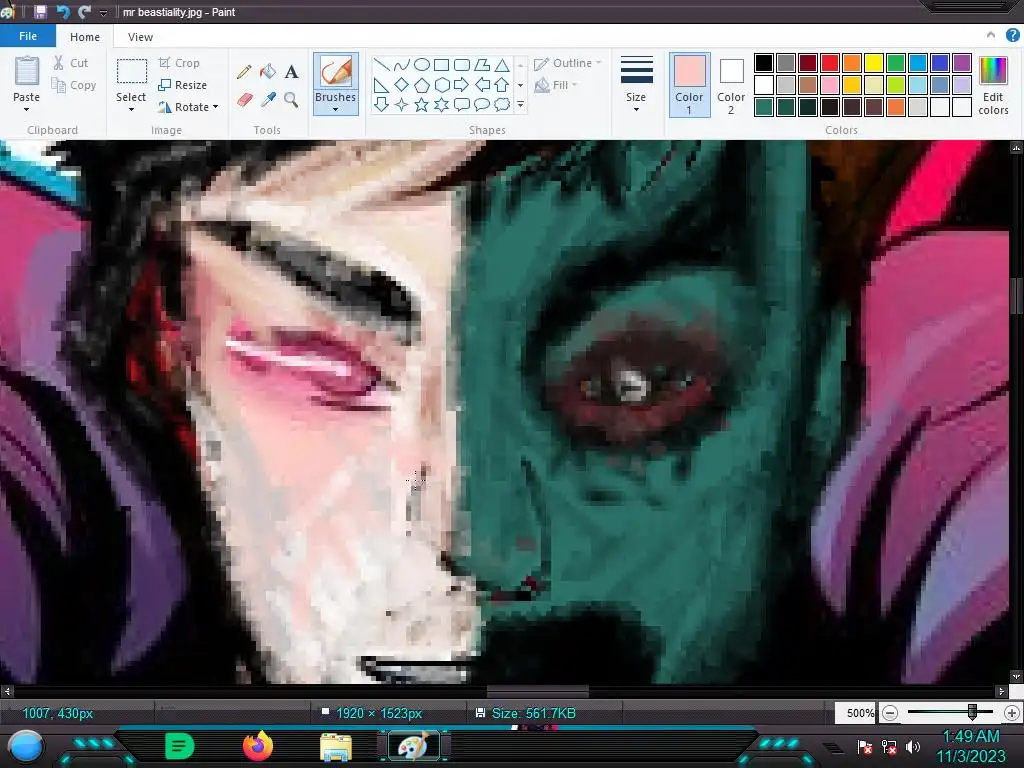Switch to the View tab
This screenshot has height=768, width=1024.
(140, 37)
